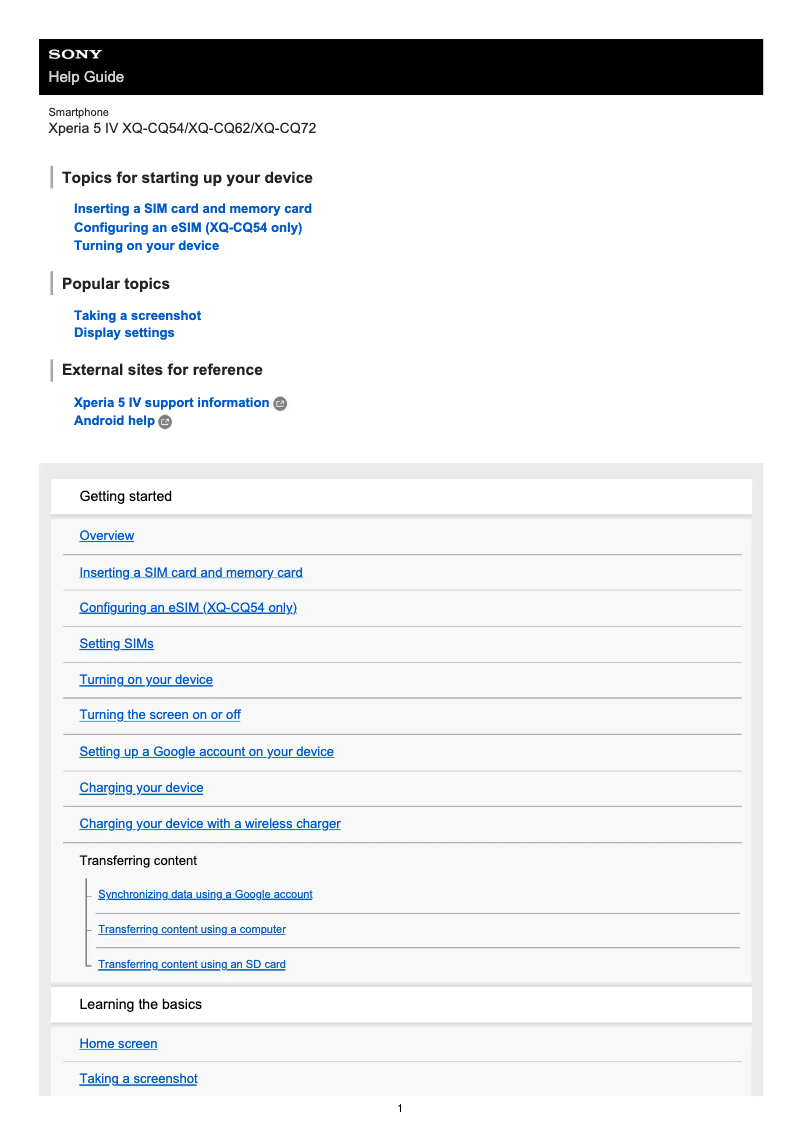Open the bold Taking a screenshot topic
This screenshot has height=1134, width=802.
(x=138, y=315)
